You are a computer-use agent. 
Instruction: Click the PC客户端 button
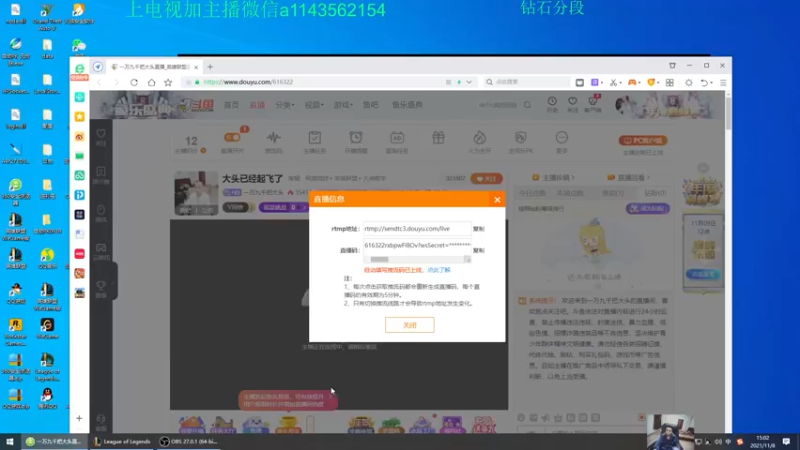(643, 140)
